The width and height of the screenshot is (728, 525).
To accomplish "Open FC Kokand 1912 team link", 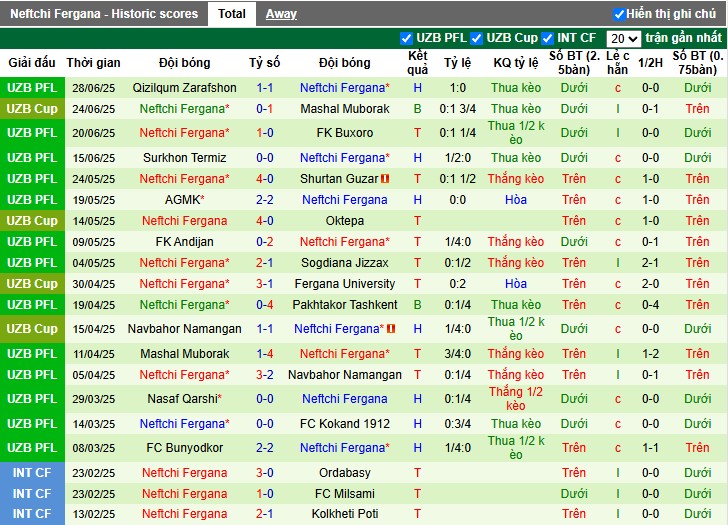I will 344,424.
